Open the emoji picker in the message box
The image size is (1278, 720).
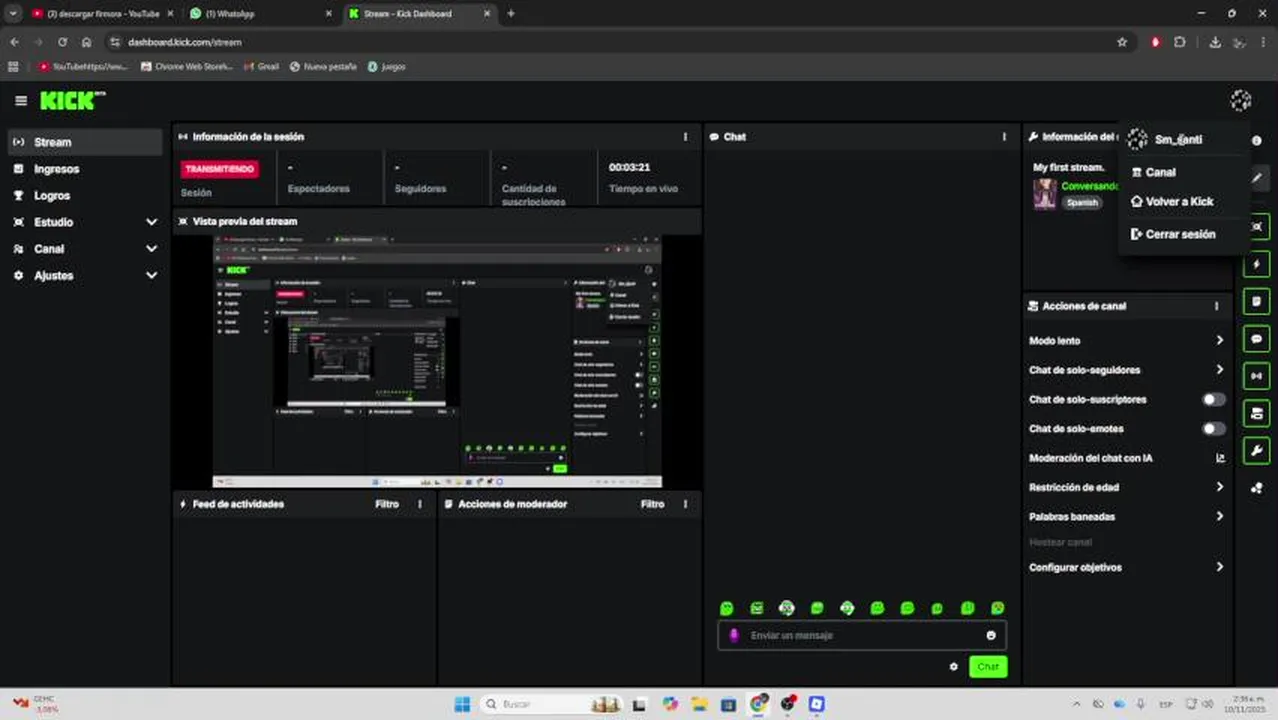click(991, 635)
